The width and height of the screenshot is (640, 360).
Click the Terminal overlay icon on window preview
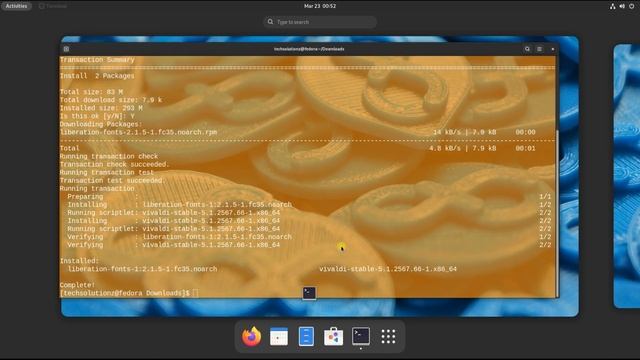(309, 293)
